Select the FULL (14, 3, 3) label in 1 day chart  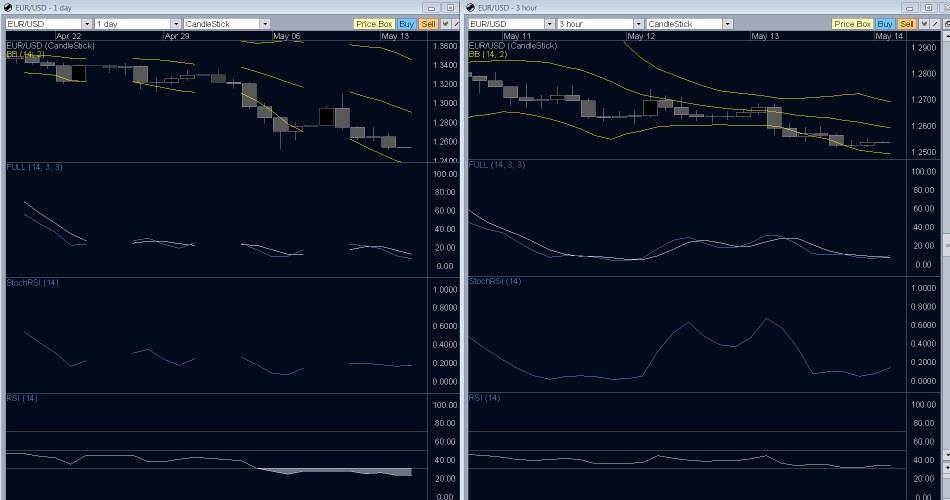tap(35, 167)
